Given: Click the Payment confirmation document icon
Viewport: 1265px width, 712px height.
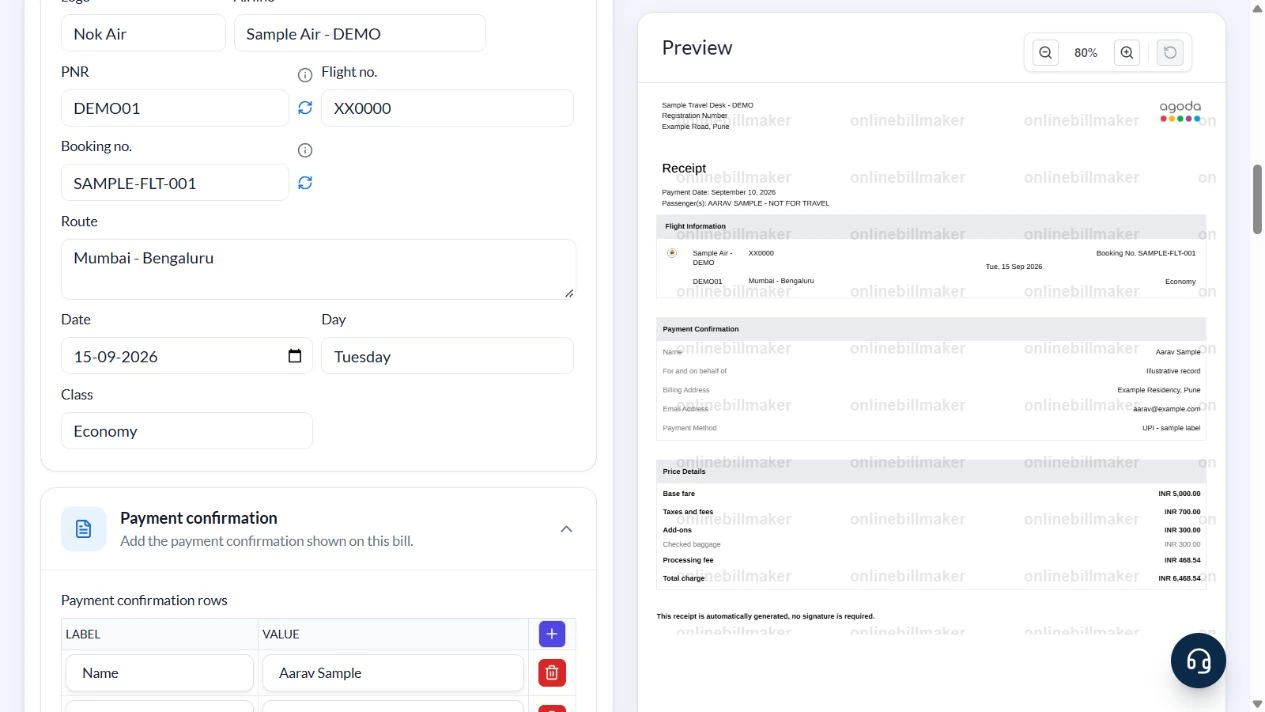Looking at the screenshot, I should (84, 528).
